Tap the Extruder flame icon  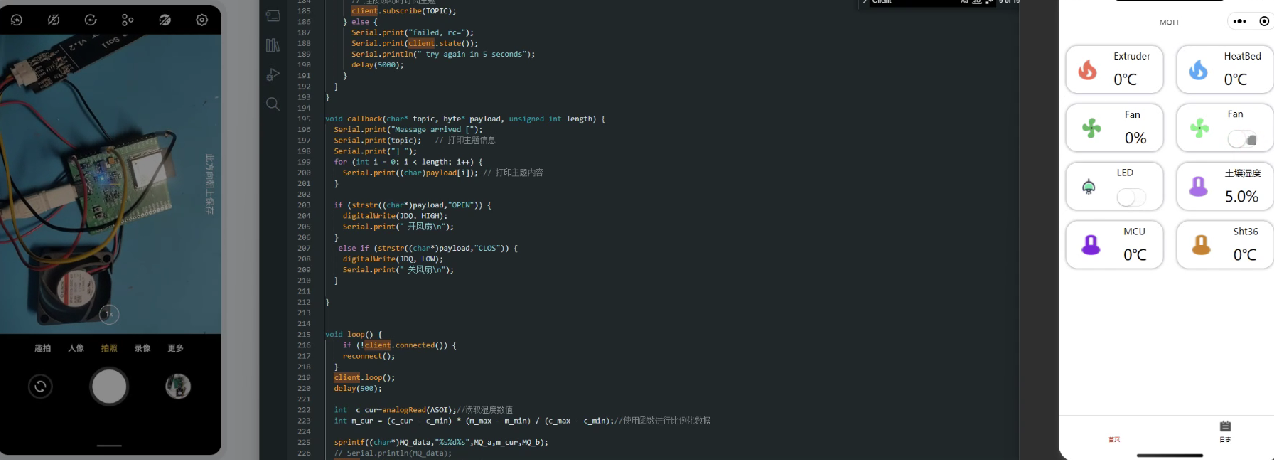[1088, 70]
